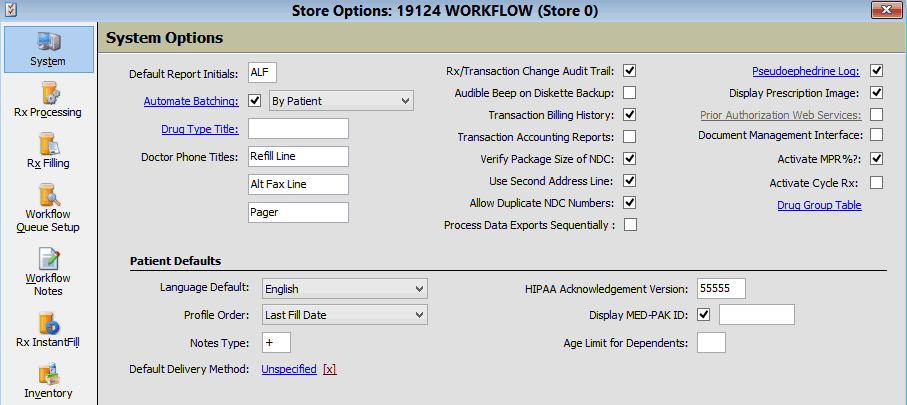Image resolution: width=907 pixels, height=405 pixels.
Task: Open the Automate Batching link
Action: click(x=191, y=101)
